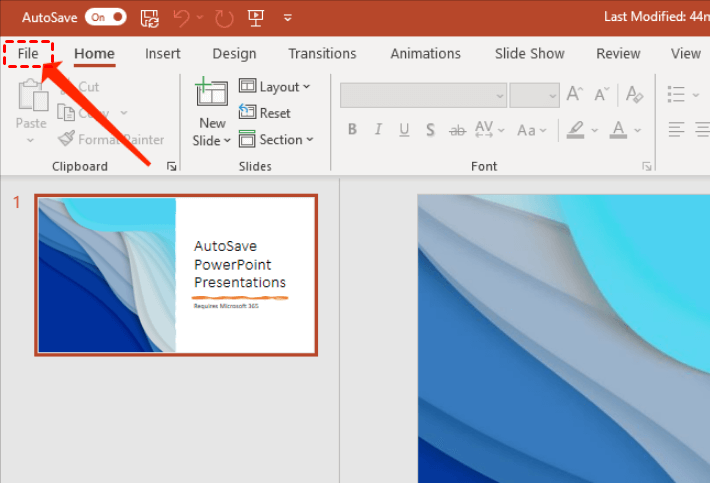Viewport: 710px width, 483px height.
Task: Open font color dropdown arrow
Action: [x=638, y=130]
